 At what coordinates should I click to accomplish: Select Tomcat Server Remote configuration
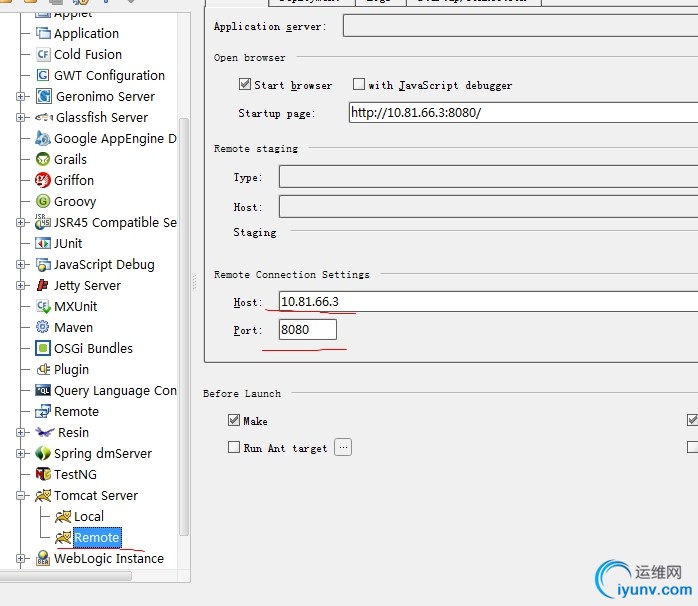pos(97,537)
